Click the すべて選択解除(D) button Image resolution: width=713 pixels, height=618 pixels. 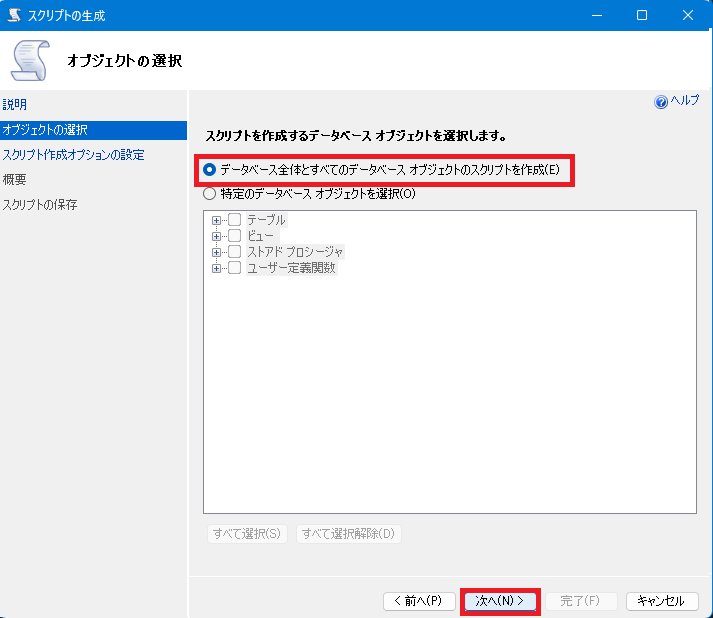(348, 533)
